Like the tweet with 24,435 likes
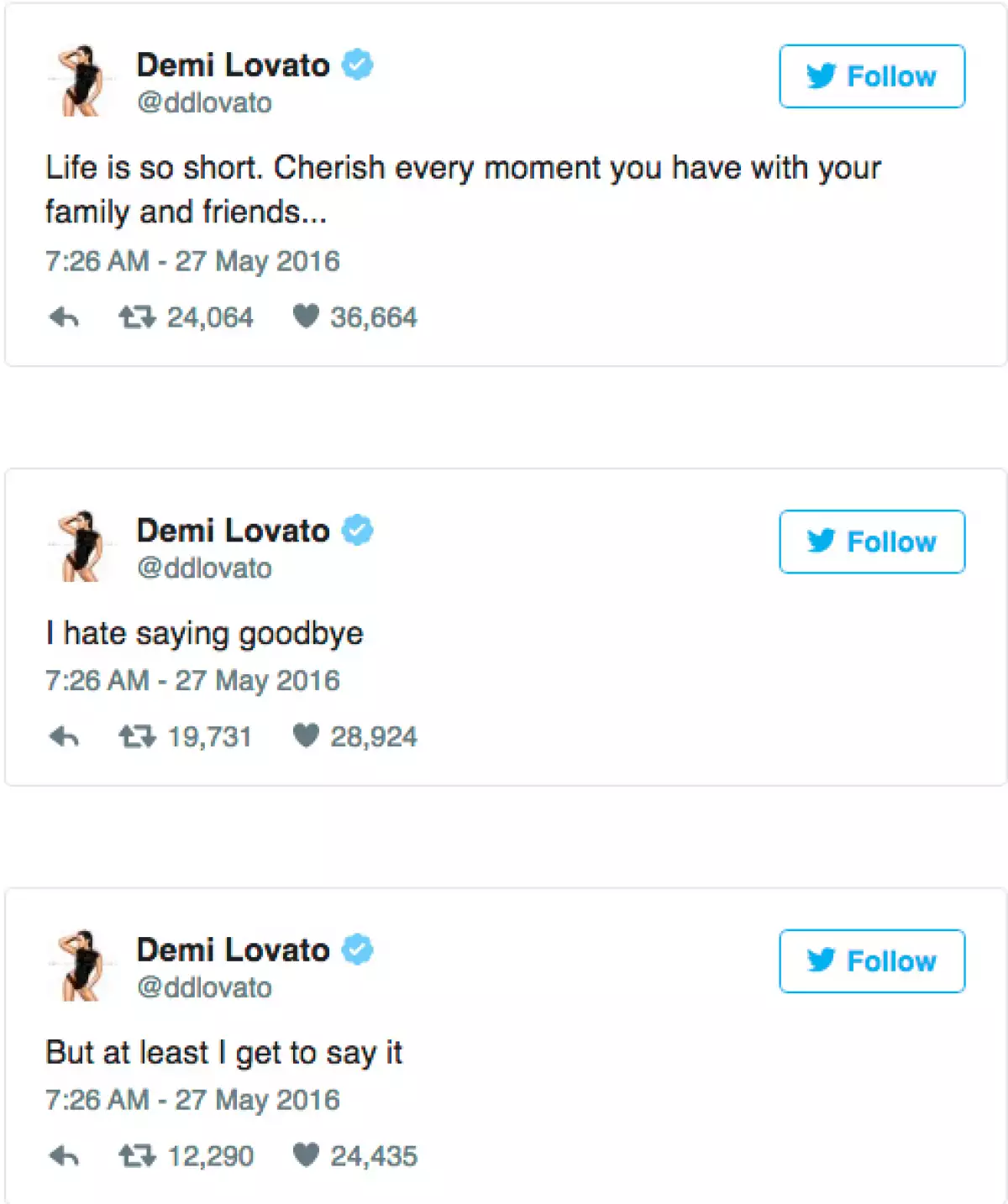 pyautogui.click(x=306, y=1155)
